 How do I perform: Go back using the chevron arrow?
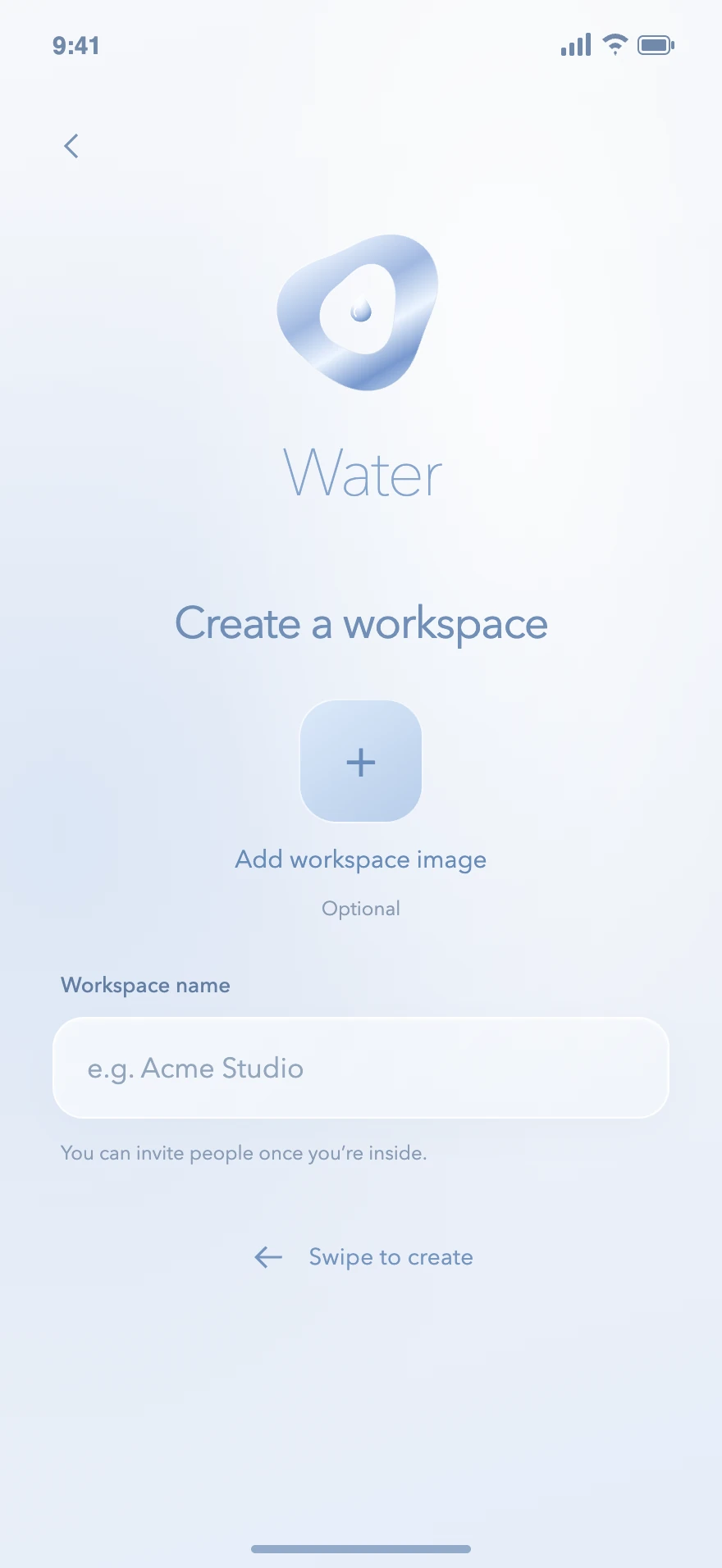tap(71, 146)
